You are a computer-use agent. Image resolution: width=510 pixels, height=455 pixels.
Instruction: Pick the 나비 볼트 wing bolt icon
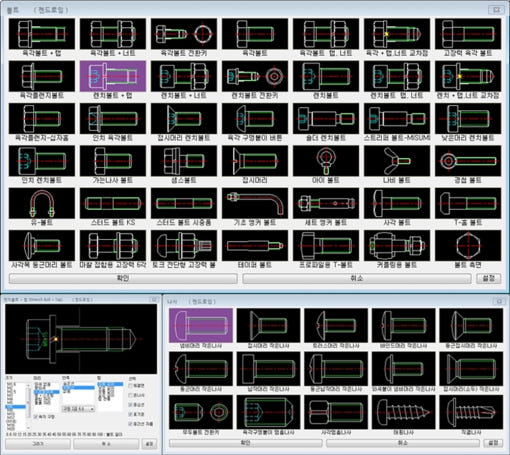point(397,161)
